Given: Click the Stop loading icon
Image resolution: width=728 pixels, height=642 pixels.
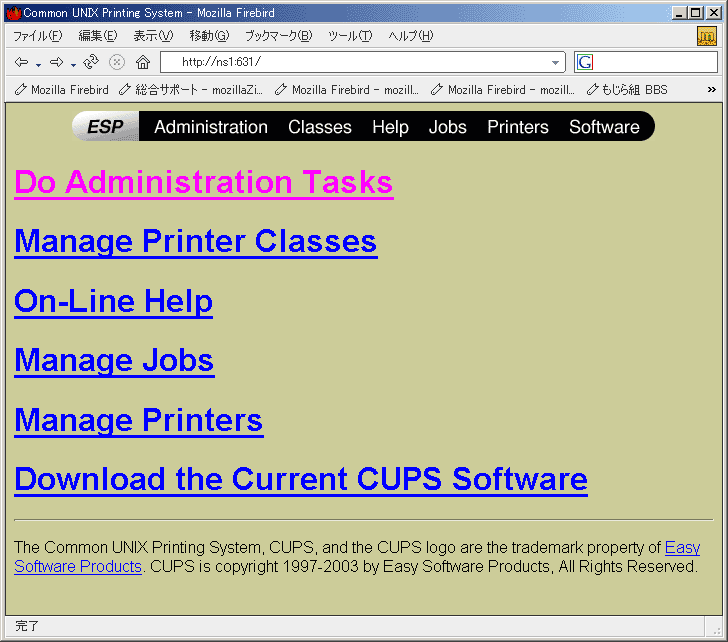Looking at the screenshot, I should point(117,62).
